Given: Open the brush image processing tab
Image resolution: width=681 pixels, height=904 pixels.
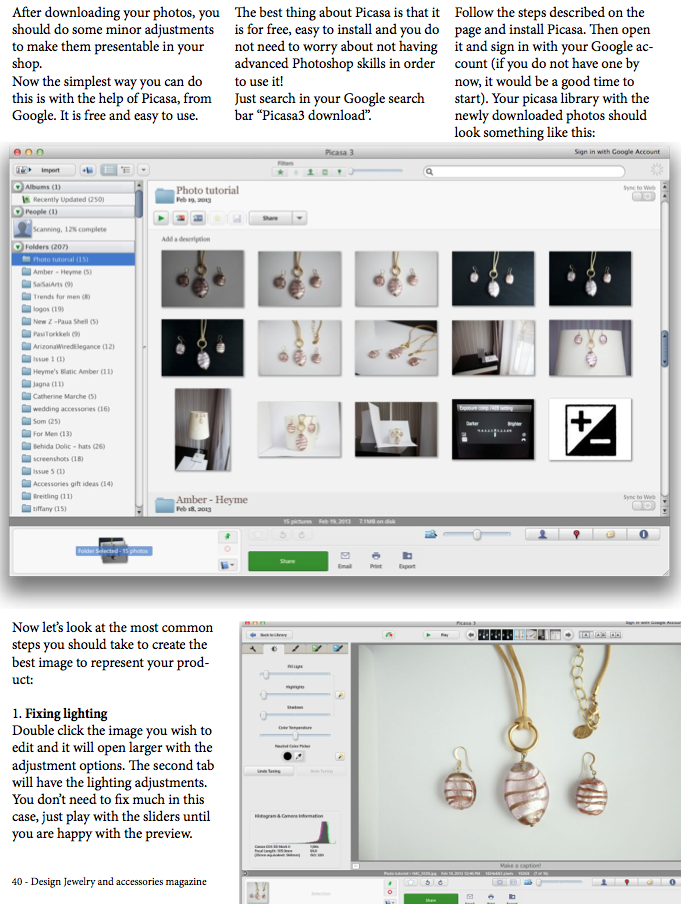Looking at the screenshot, I should 295,649.
